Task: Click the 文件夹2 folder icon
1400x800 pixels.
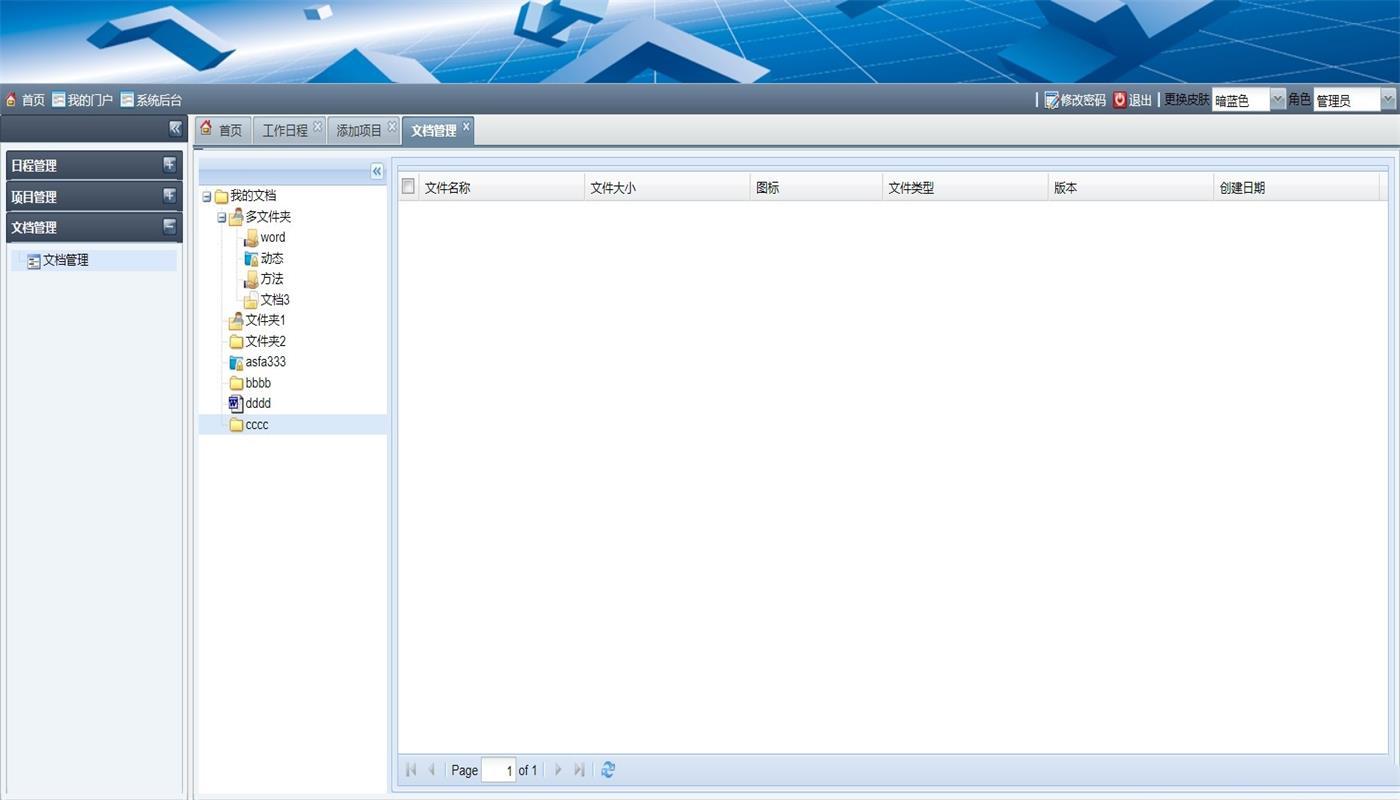Action: click(236, 342)
